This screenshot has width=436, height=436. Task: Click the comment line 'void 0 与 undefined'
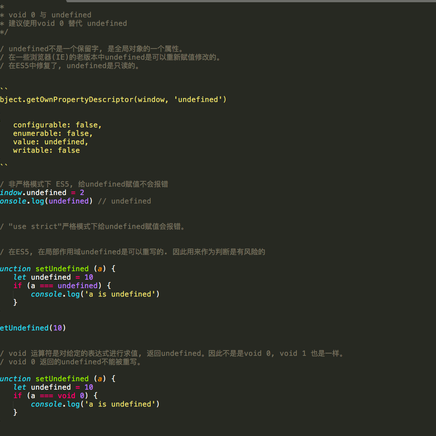coord(46,15)
